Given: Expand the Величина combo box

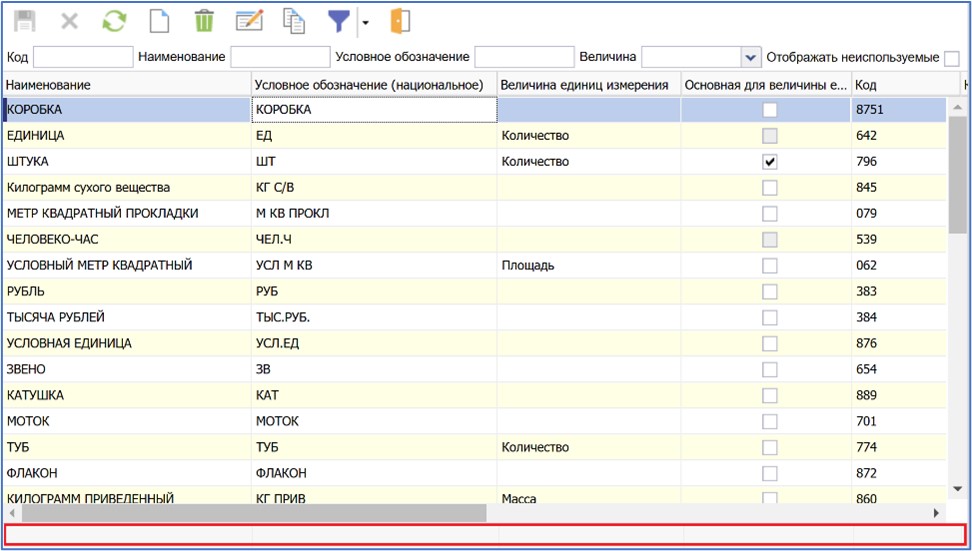Looking at the screenshot, I should [750, 57].
